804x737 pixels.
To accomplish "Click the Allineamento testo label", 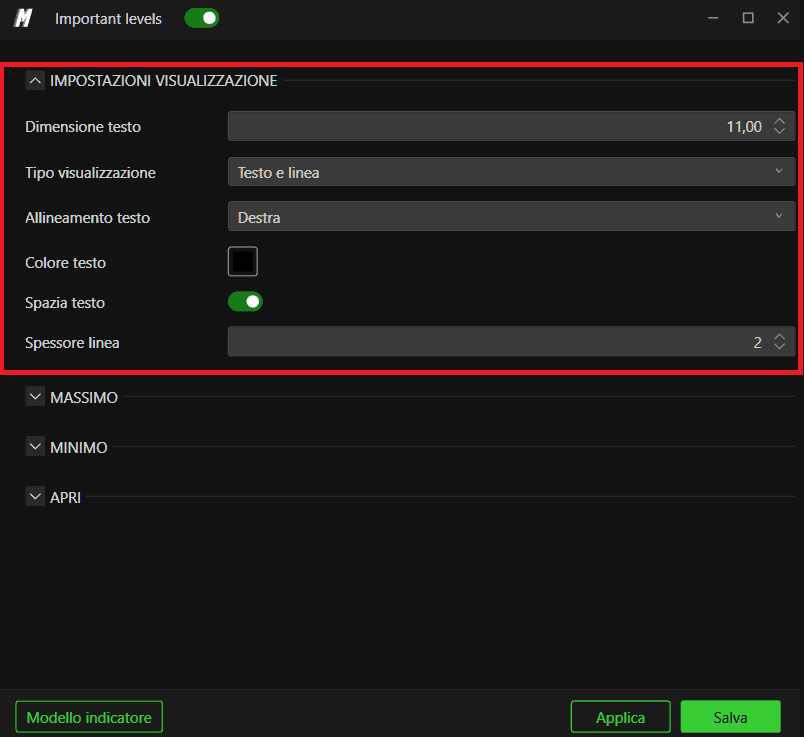I will (x=88, y=218).
